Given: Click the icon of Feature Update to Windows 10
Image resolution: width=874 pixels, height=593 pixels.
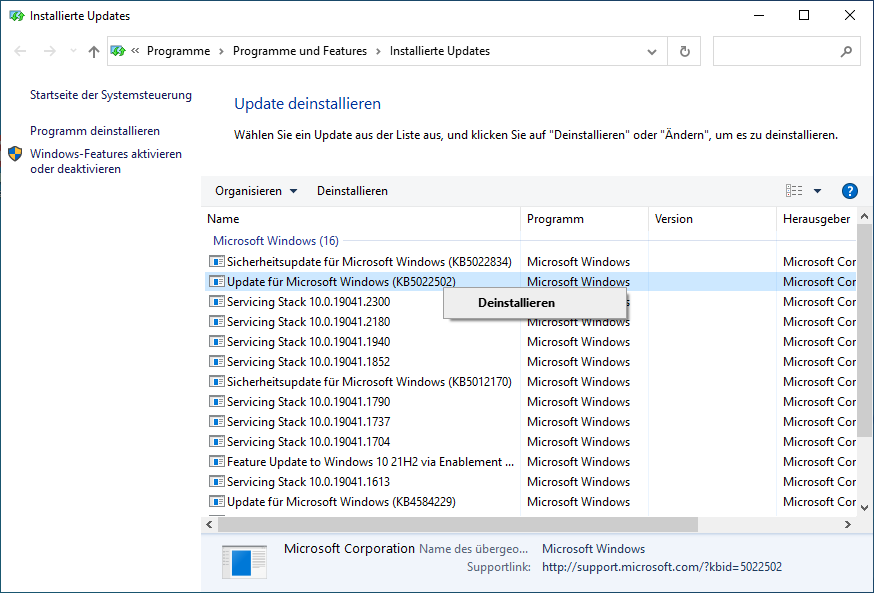Looking at the screenshot, I should click(216, 462).
